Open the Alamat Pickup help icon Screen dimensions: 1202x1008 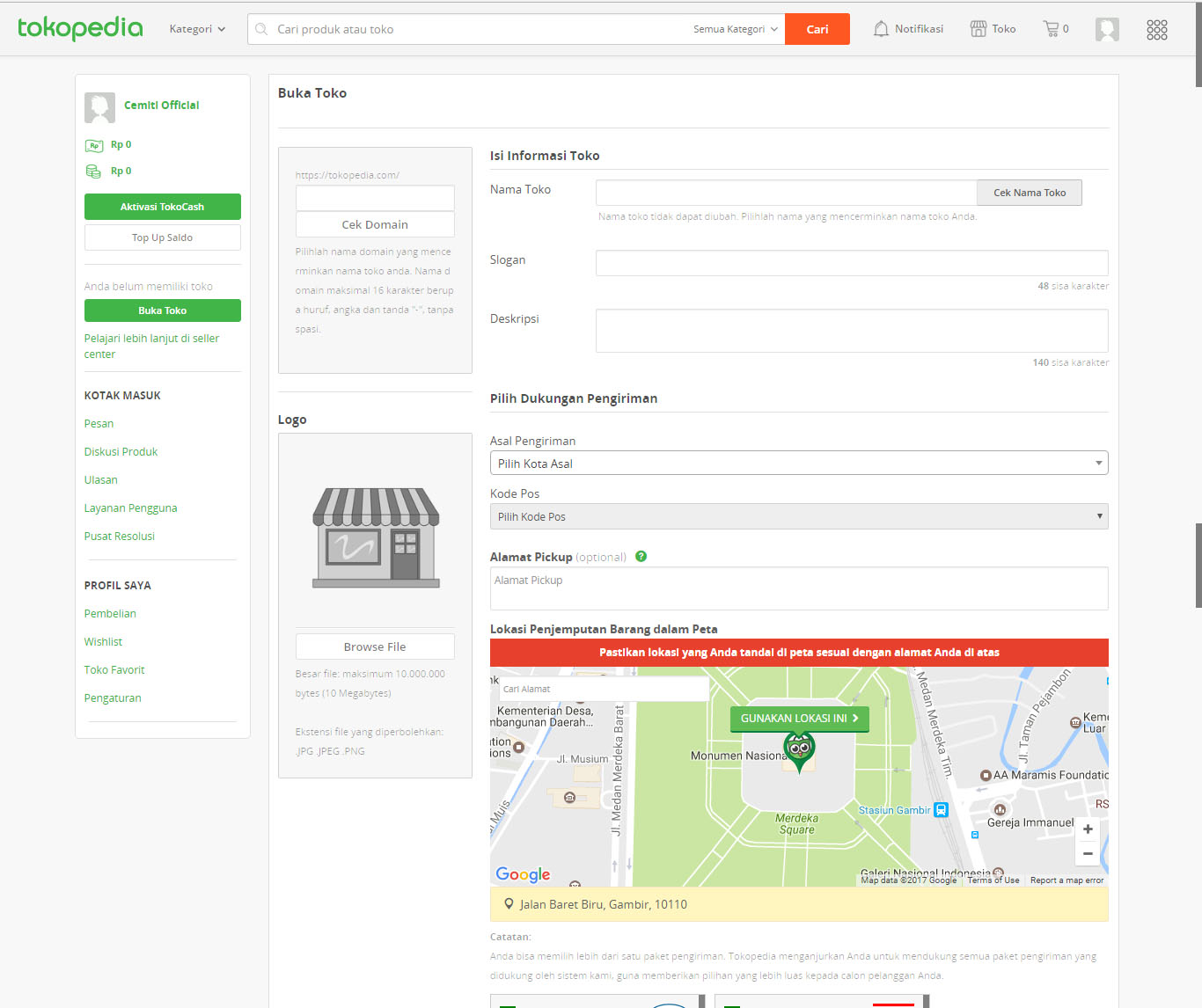641,556
